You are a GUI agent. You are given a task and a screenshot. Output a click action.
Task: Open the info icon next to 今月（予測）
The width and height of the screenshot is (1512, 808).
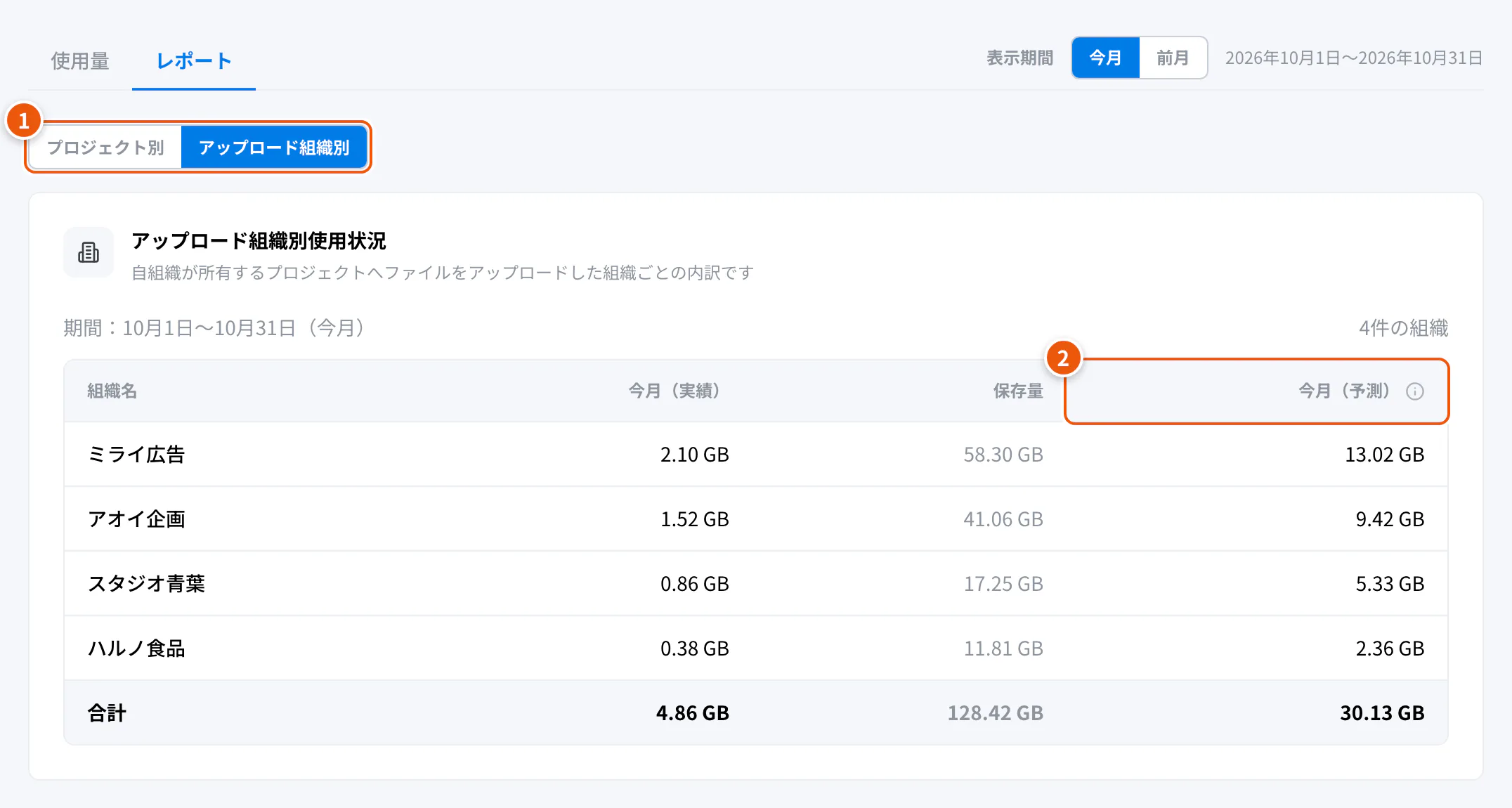tap(1415, 391)
